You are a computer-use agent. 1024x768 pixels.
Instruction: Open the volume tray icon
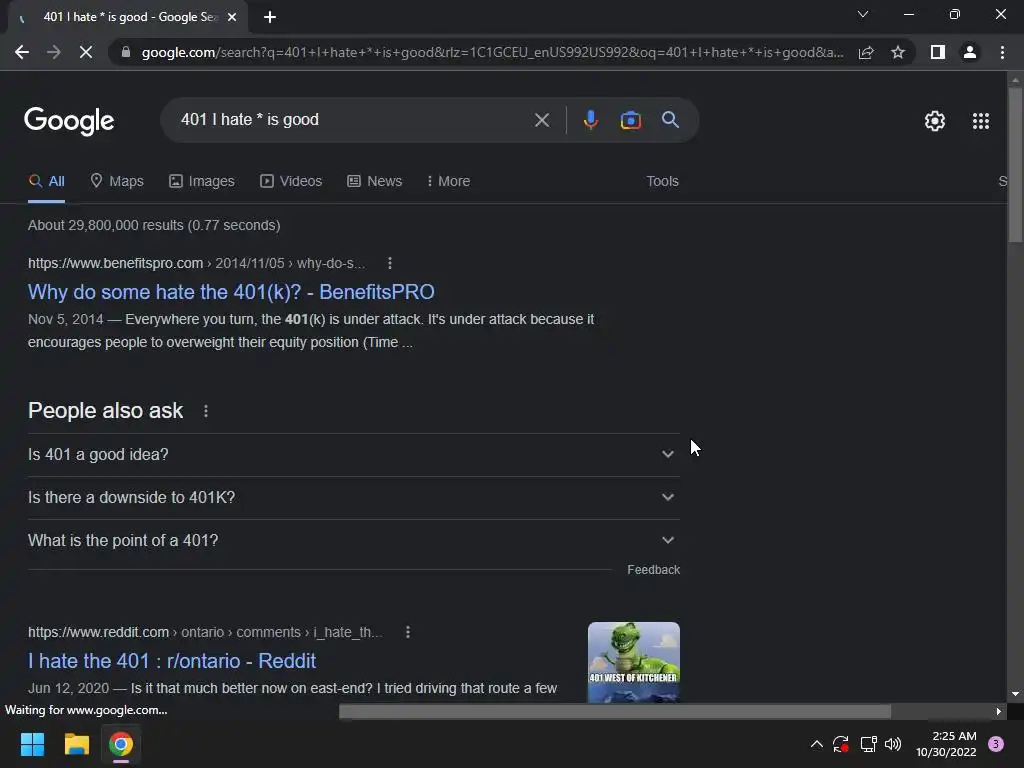893,744
